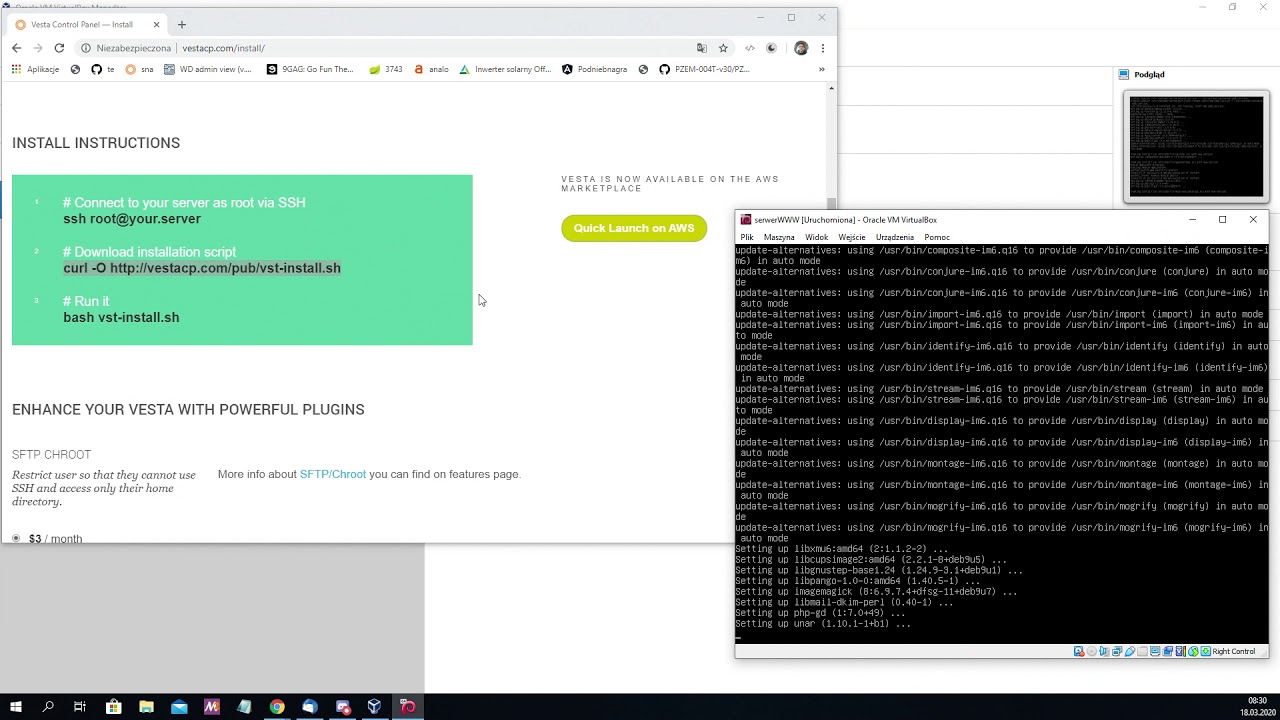This screenshot has width=1280, height=720.
Task: Click Right Control host key label
Action: (1234, 651)
